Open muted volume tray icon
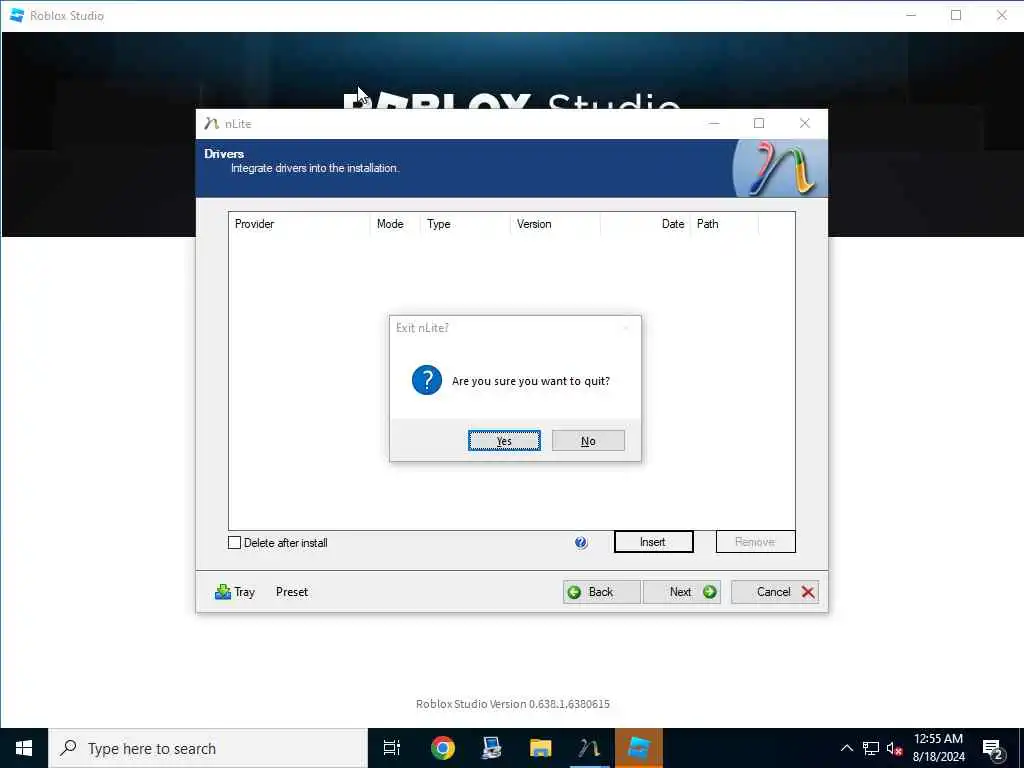The height and width of the screenshot is (768, 1024). (x=894, y=748)
